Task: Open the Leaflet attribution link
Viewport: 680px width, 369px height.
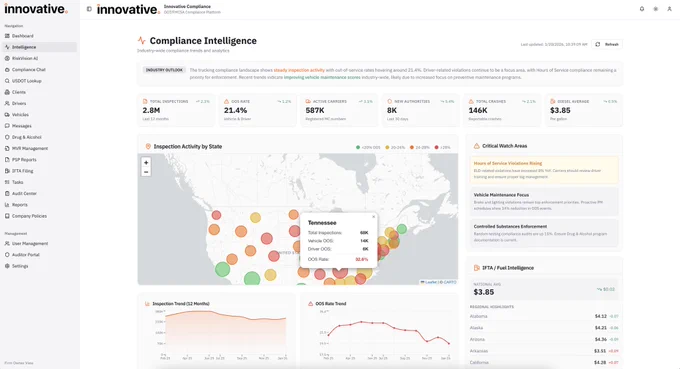Action: (x=429, y=282)
